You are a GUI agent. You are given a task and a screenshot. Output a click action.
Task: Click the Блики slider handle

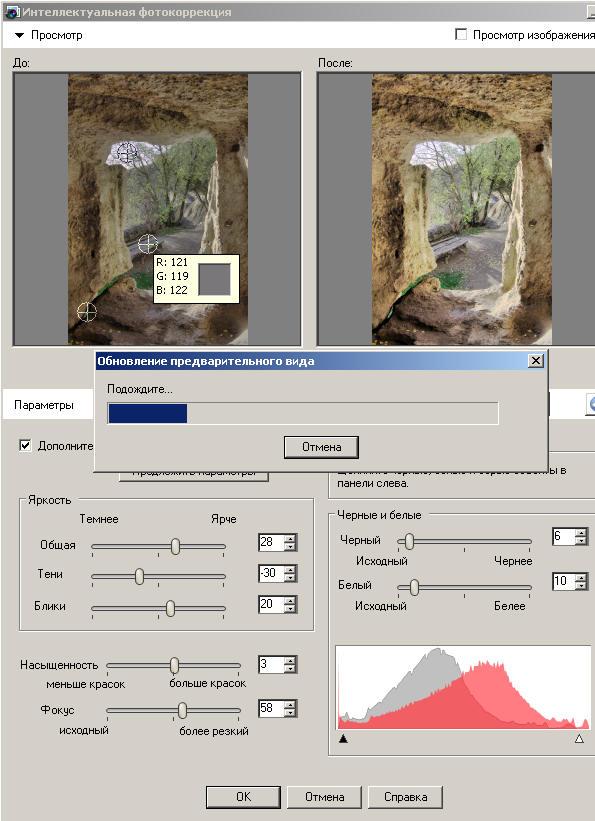click(170, 608)
